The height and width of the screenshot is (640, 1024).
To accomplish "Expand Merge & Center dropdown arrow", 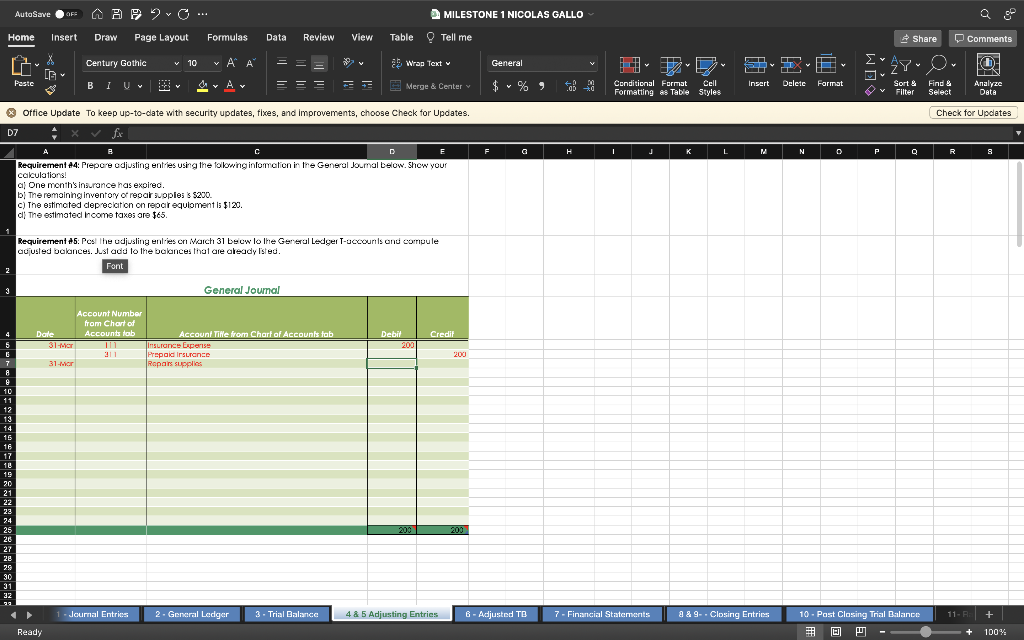I will 468,86.
